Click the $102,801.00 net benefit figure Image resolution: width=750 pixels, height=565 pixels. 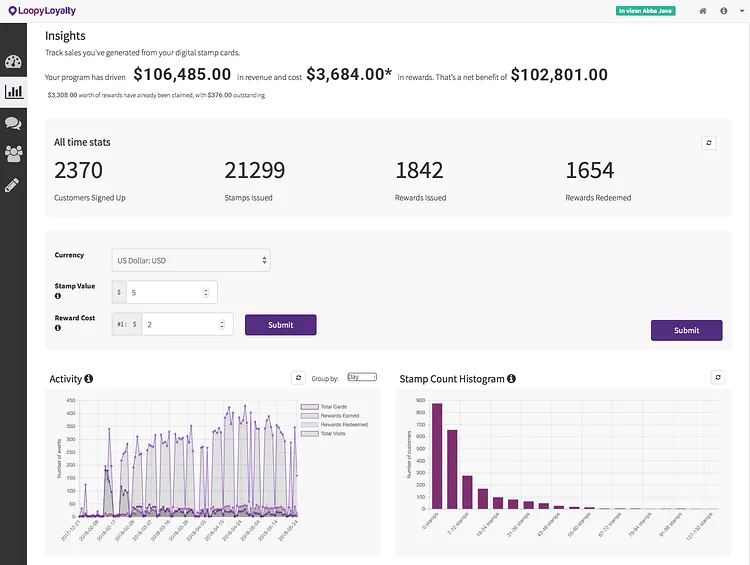point(559,75)
